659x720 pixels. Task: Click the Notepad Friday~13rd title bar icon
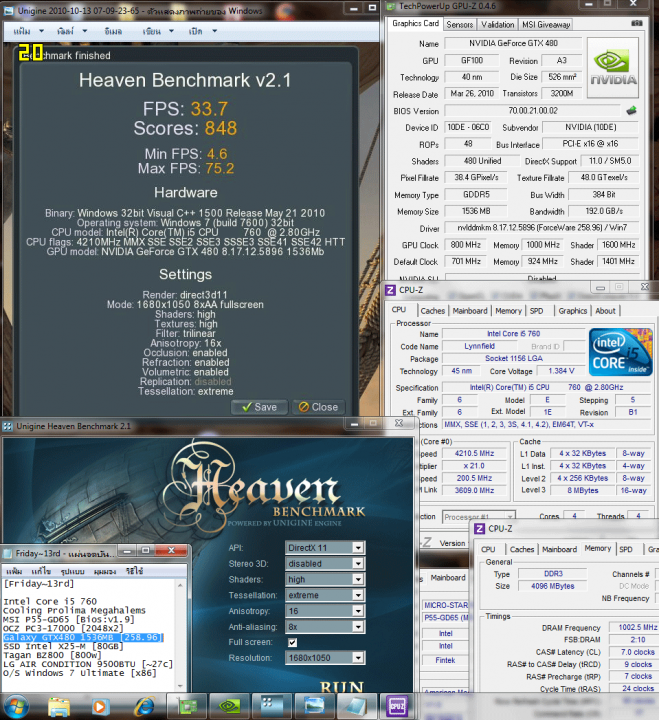[x=8, y=554]
